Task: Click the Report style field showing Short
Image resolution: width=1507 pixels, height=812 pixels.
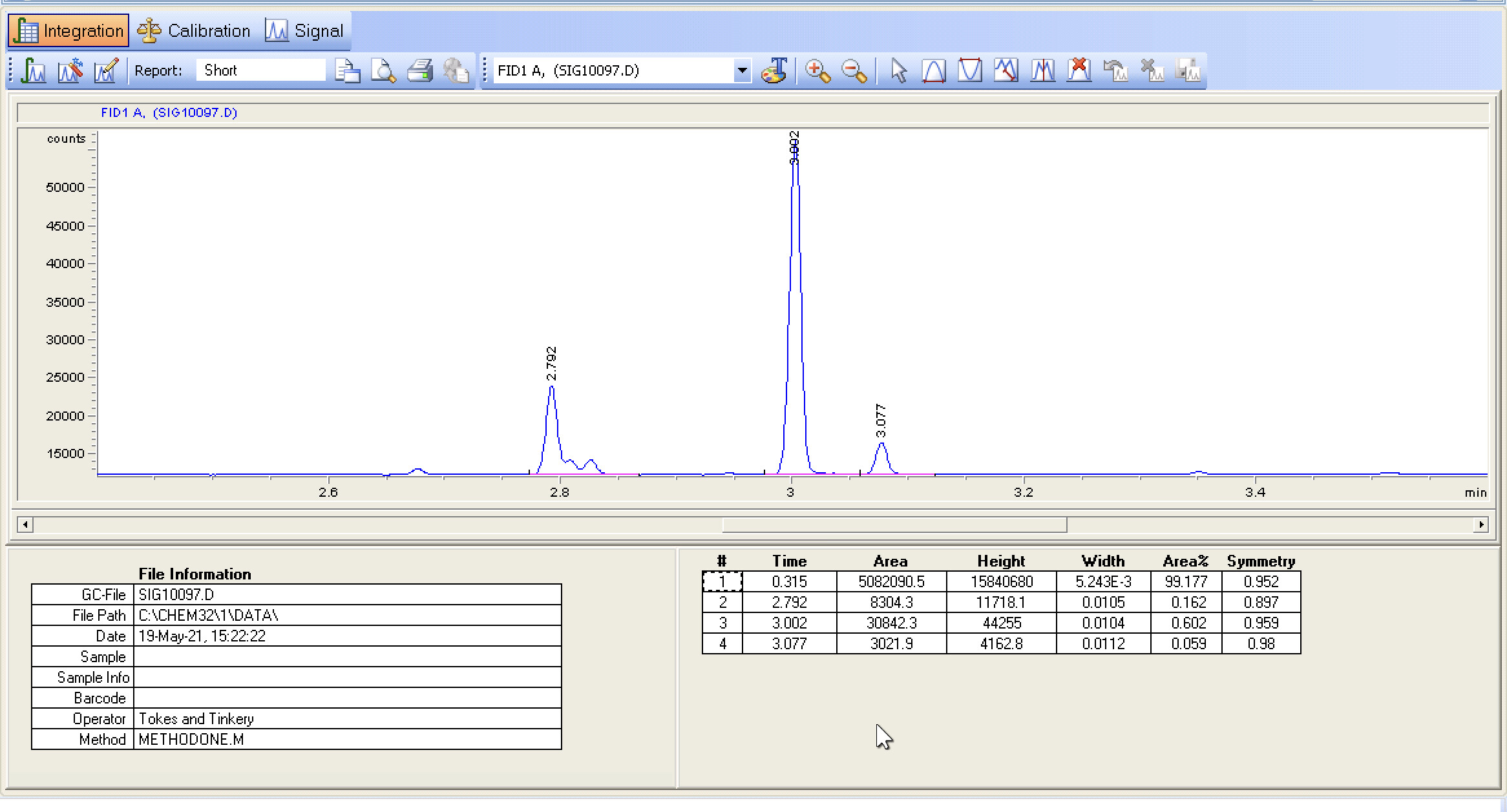Action: (x=260, y=70)
